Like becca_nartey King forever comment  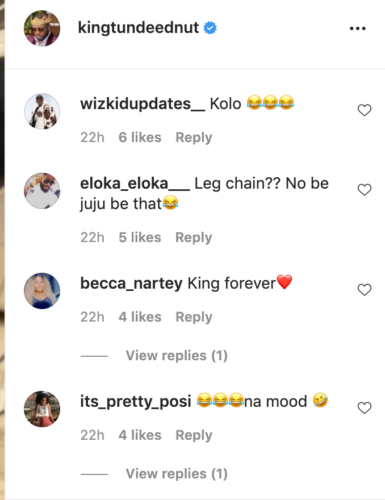[364, 290]
